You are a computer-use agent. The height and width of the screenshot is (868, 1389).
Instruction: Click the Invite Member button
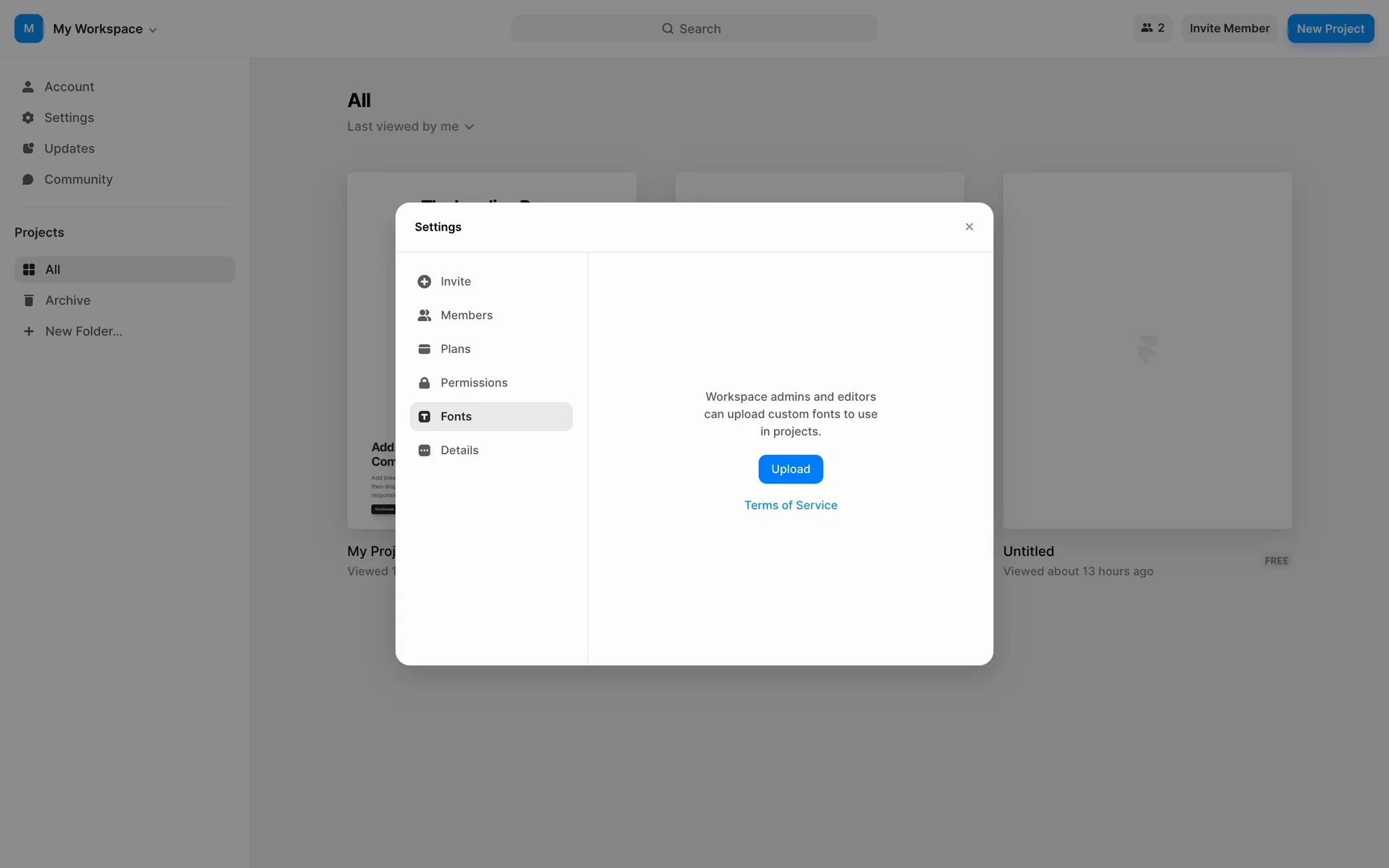pyautogui.click(x=1229, y=28)
